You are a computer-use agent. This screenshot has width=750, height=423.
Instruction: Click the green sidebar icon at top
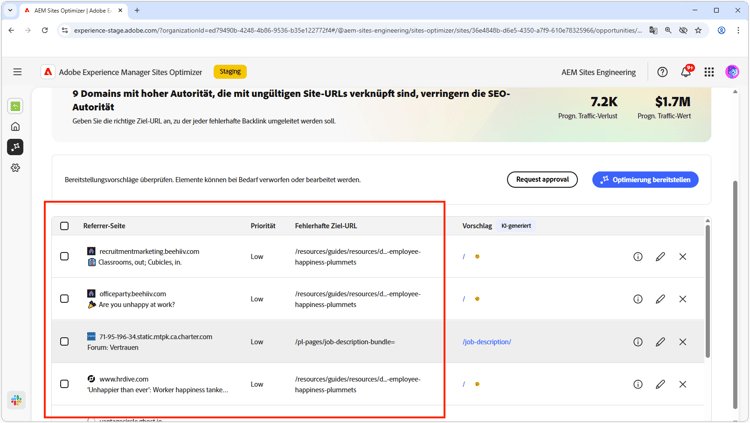pyautogui.click(x=15, y=106)
